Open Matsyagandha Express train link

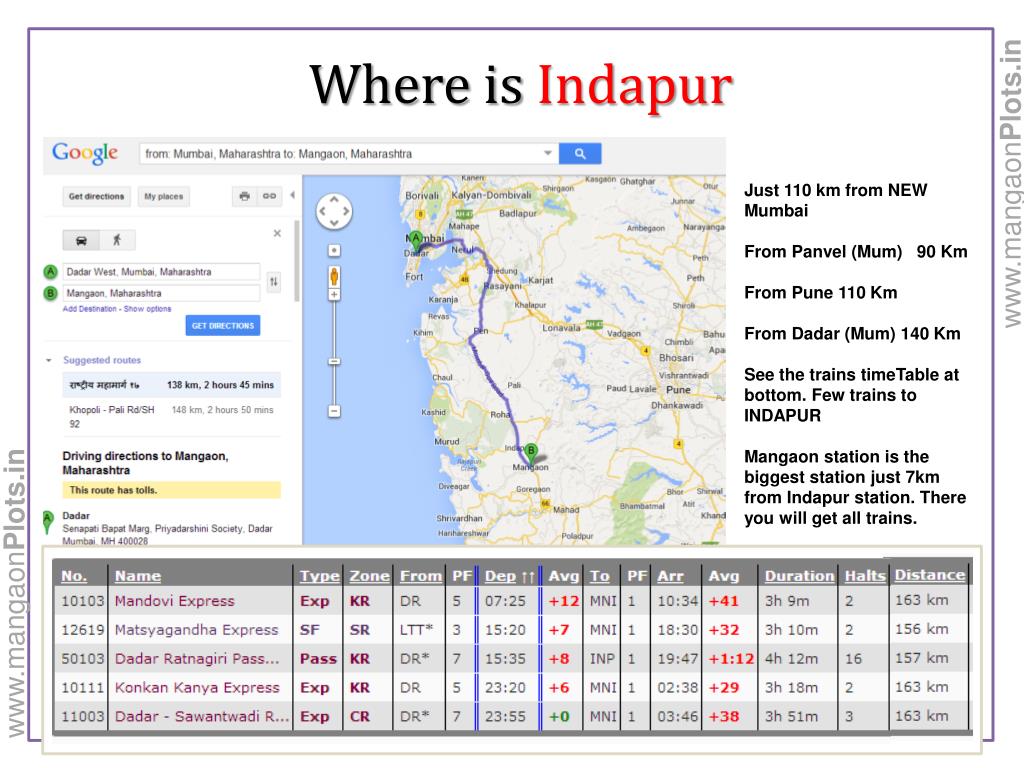(x=197, y=630)
